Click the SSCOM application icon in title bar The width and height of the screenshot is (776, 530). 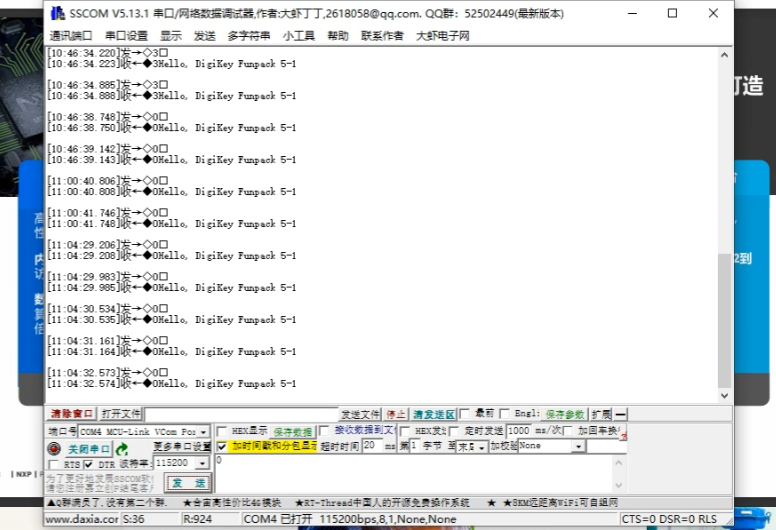click(58, 13)
